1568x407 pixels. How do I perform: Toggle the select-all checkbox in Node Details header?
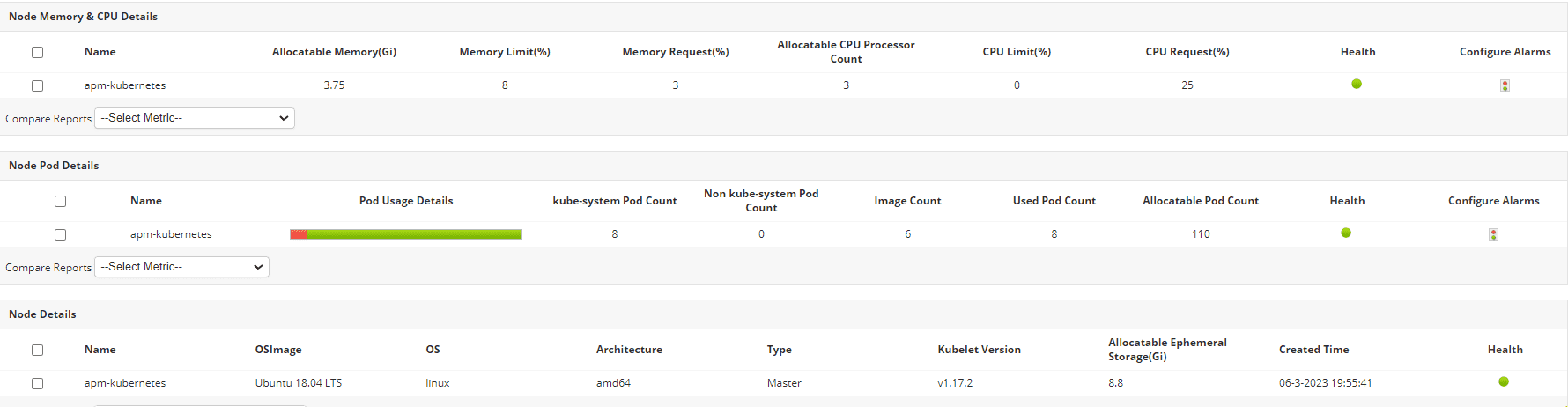point(37,350)
